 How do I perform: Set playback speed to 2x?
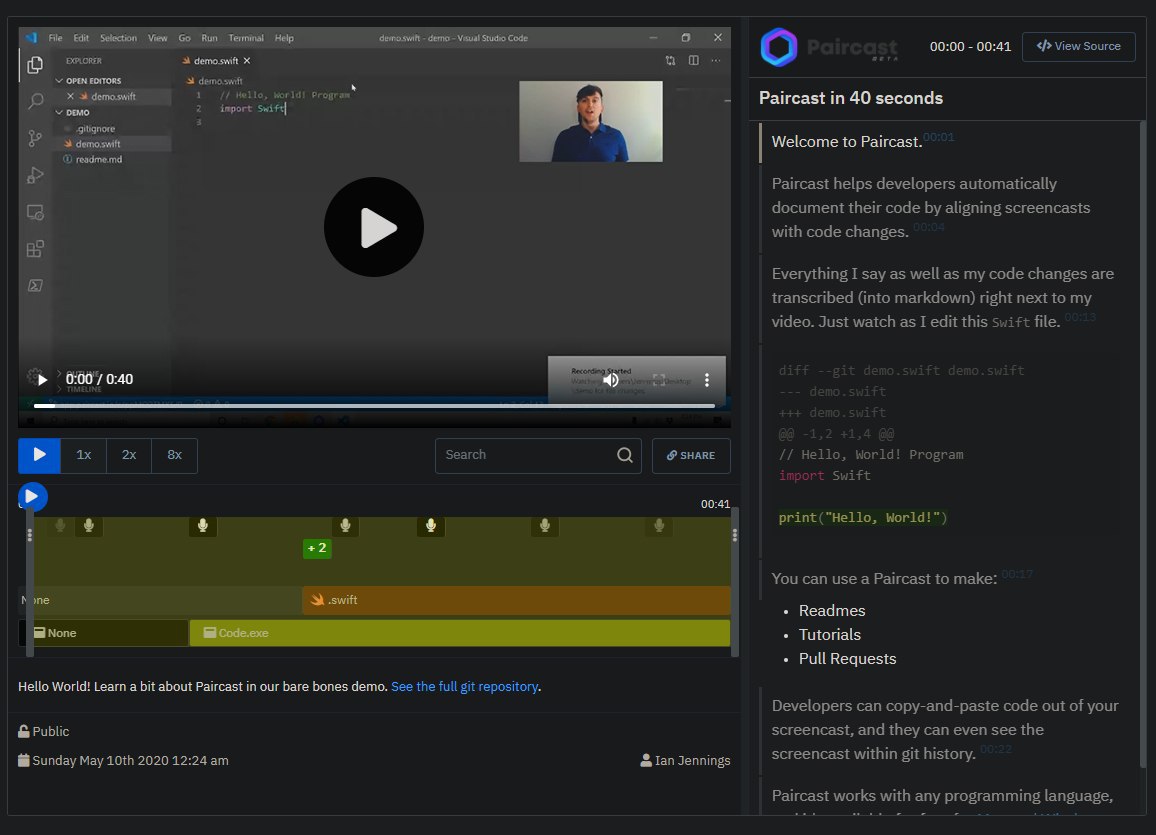pyautogui.click(x=129, y=455)
